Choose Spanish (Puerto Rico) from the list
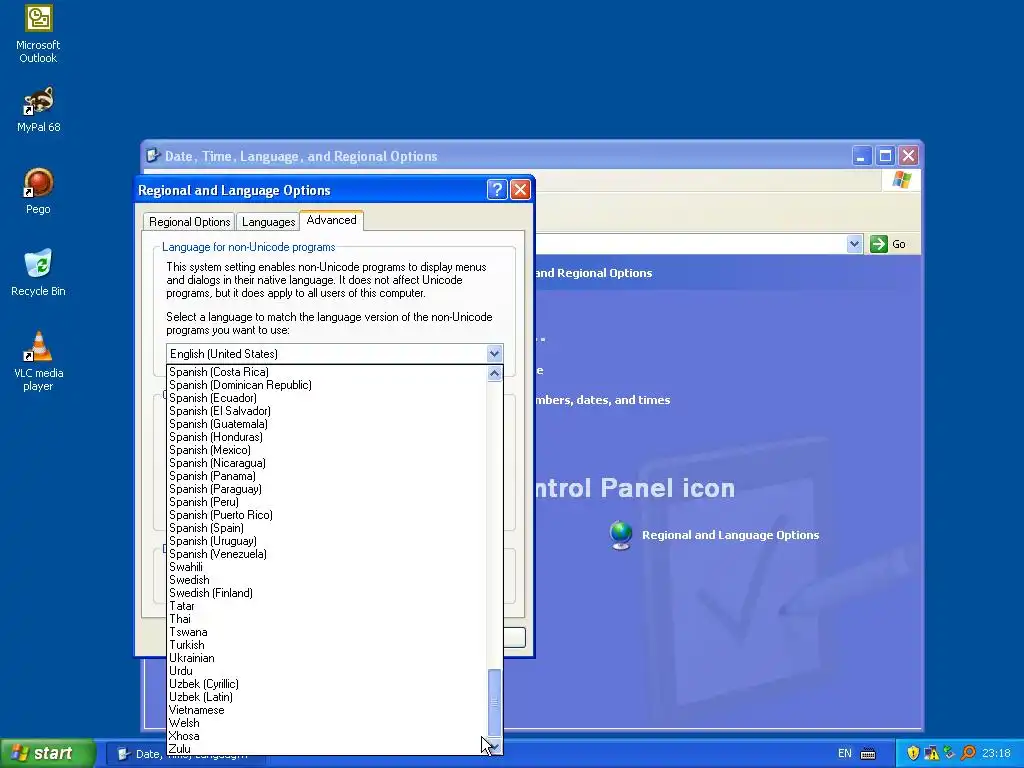This screenshot has width=1024, height=768. click(x=327, y=515)
